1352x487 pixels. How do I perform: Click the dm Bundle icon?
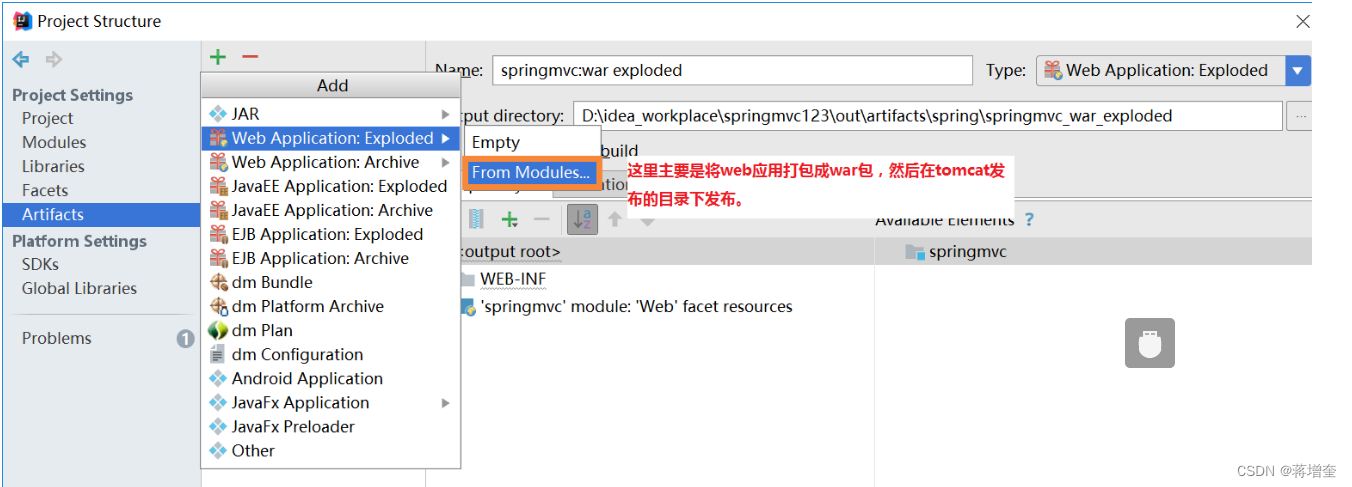pyautogui.click(x=218, y=282)
